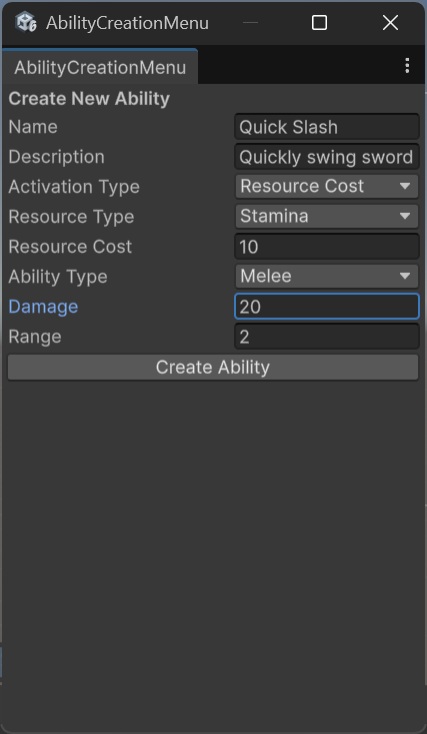427x734 pixels.
Task: Click into the Description text field
Action: pos(327,157)
